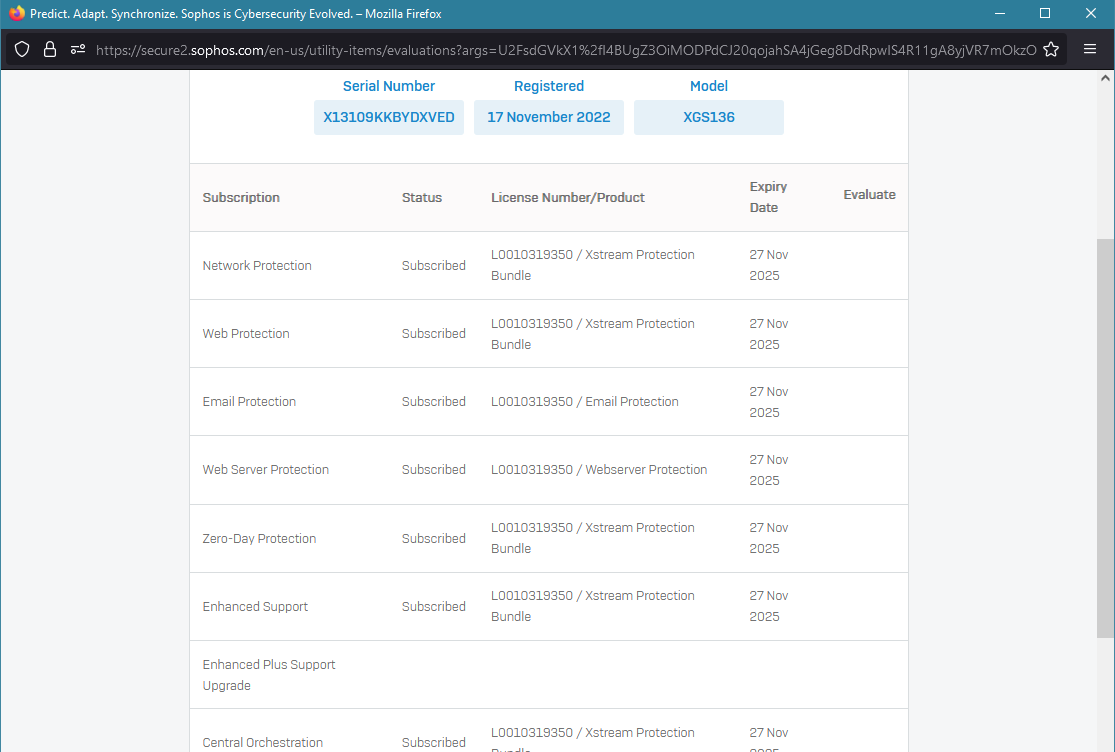Click expiry date for Zero-Day Protection
This screenshot has width=1115, height=752.
pos(768,538)
